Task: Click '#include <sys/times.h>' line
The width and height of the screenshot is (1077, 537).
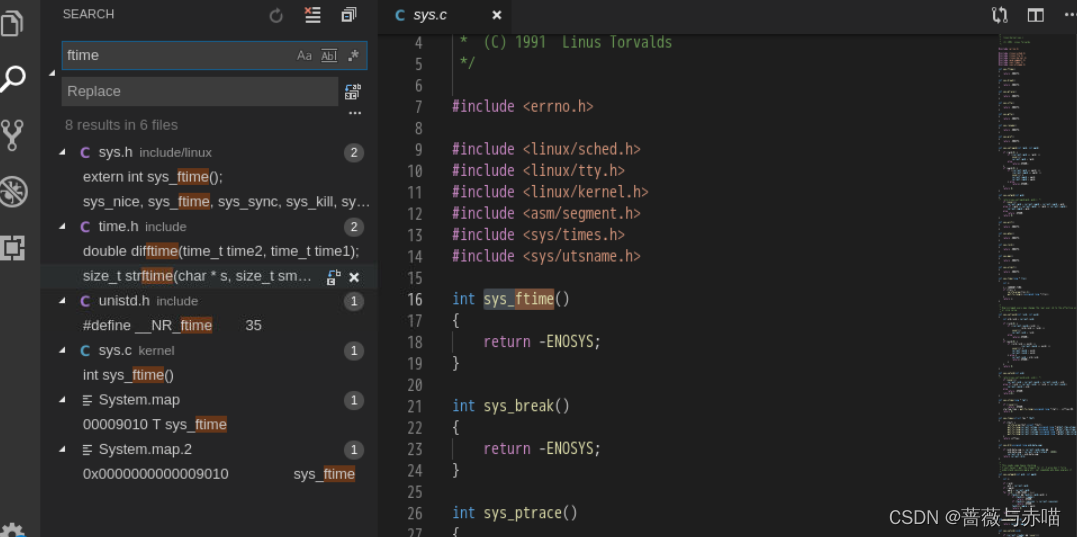Action: pyautogui.click(x=538, y=235)
